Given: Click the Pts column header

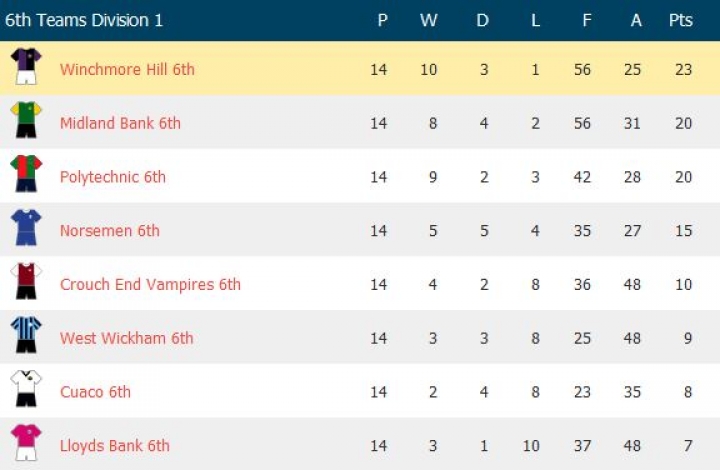Looking at the screenshot, I should click(x=681, y=20).
